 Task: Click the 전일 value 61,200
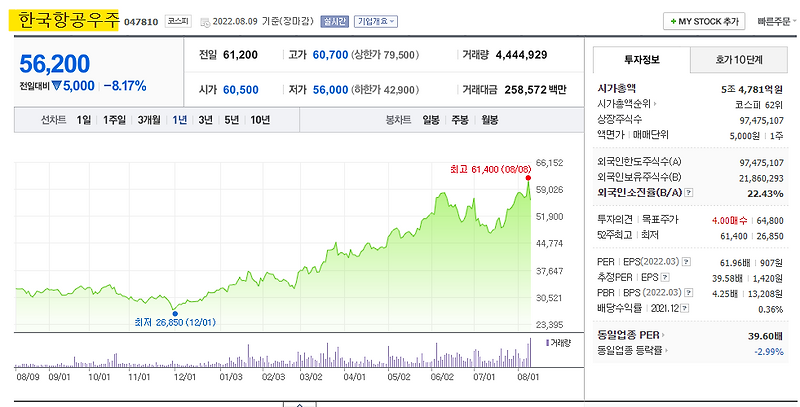[240, 55]
